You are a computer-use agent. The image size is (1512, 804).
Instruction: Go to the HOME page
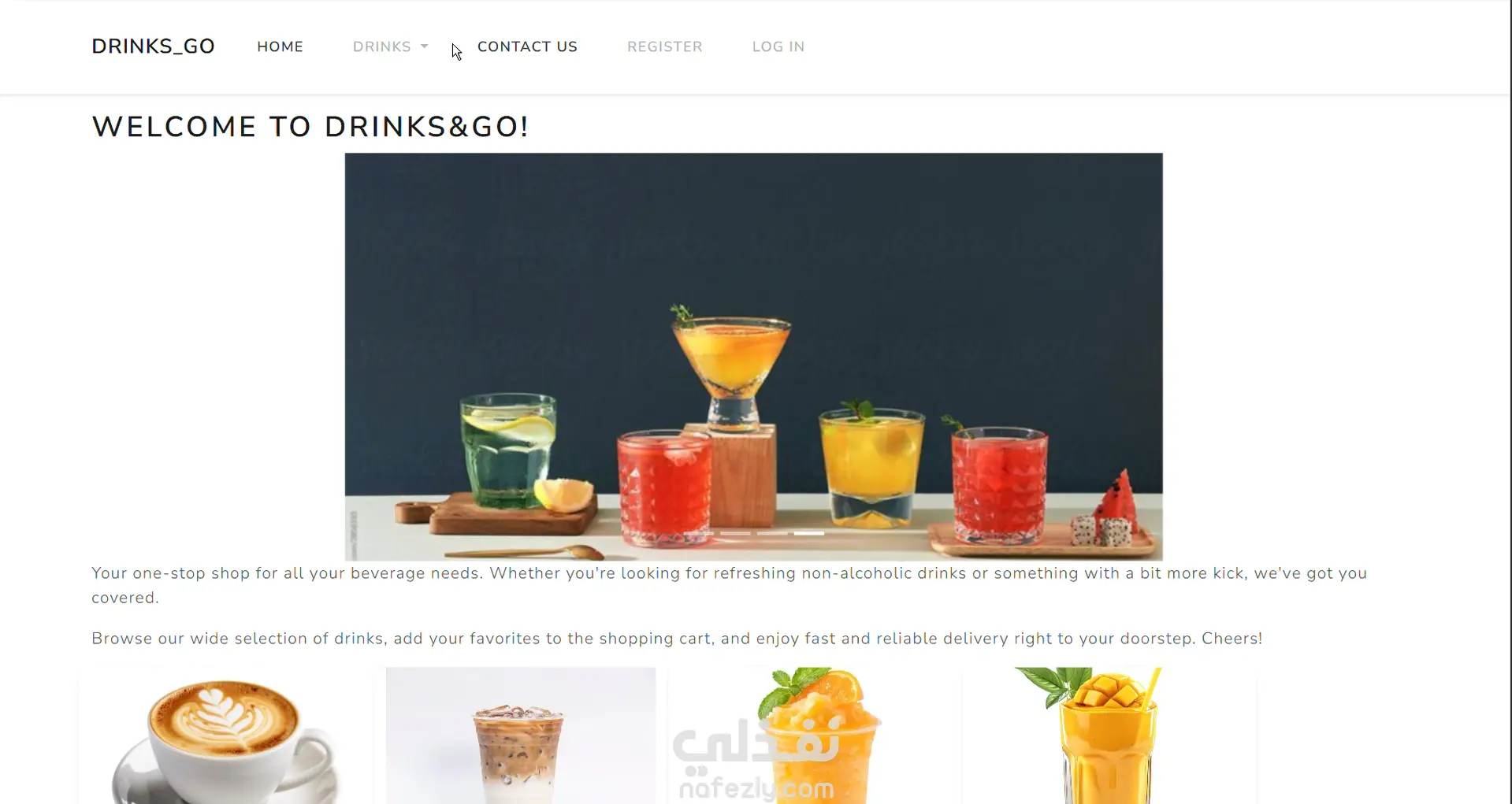(x=280, y=46)
